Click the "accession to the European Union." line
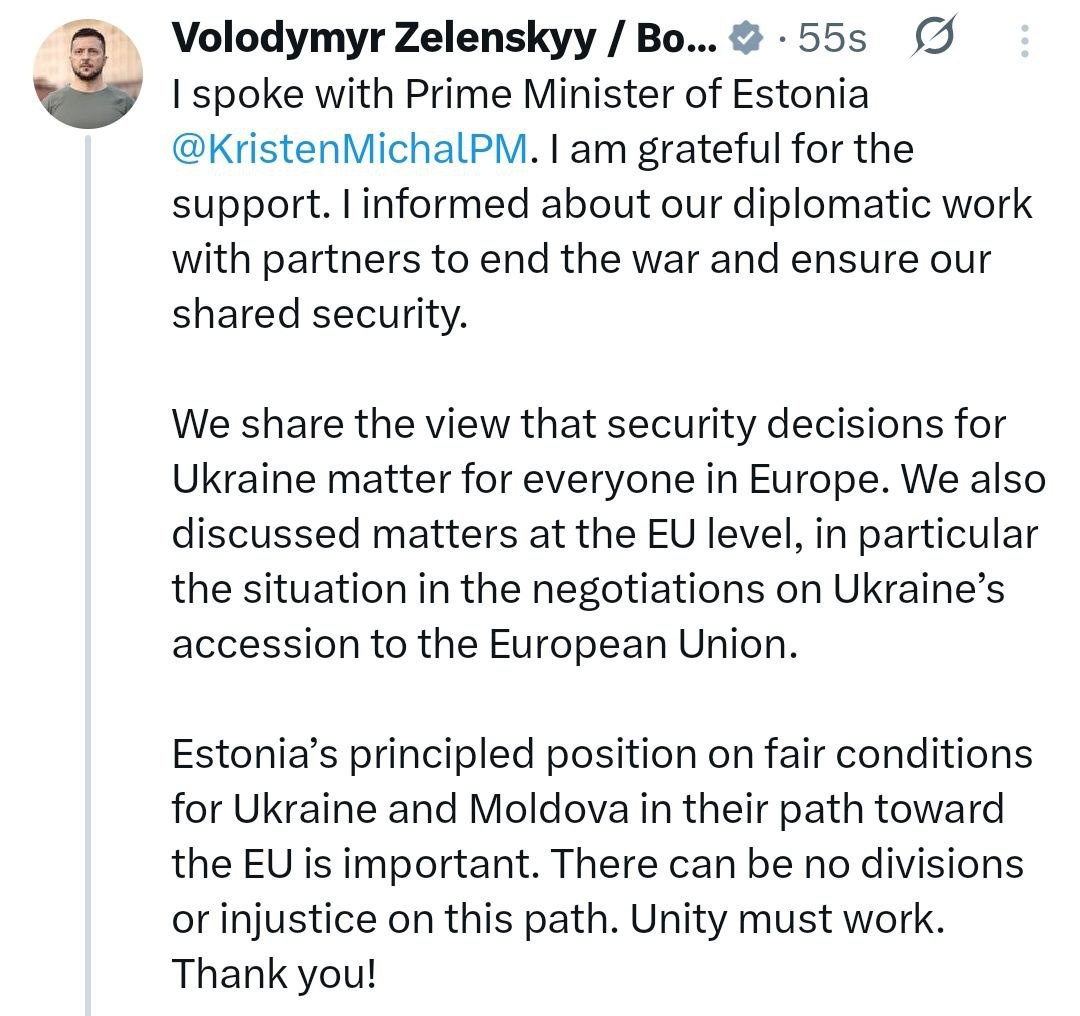Viewport: 1080px width, 1016px height. (485, 645)
